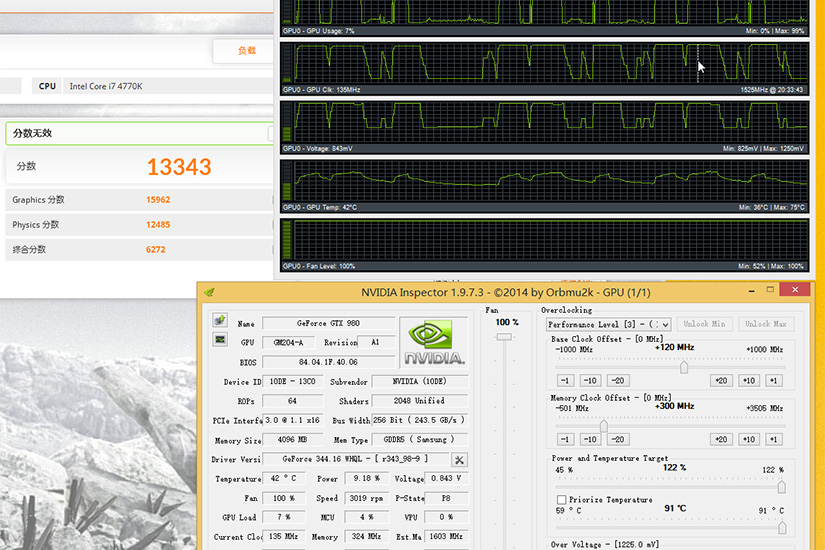The height and width of the screenshot is (550, 825).
Task: Click the upload screenshot icon beside Name
Action: coord(220,320)
